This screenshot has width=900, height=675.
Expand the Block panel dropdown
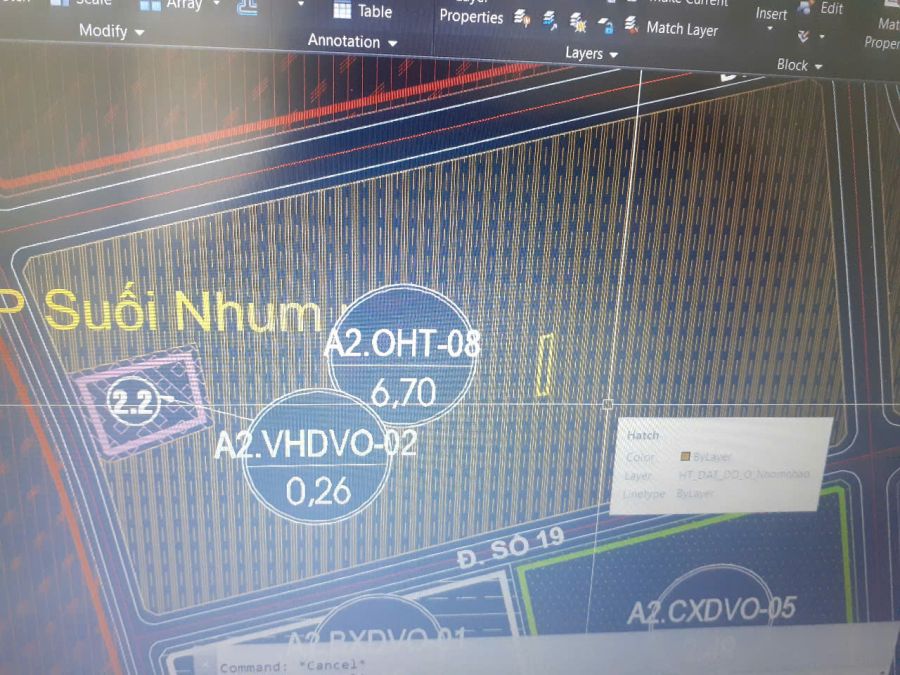coord(818,66)
